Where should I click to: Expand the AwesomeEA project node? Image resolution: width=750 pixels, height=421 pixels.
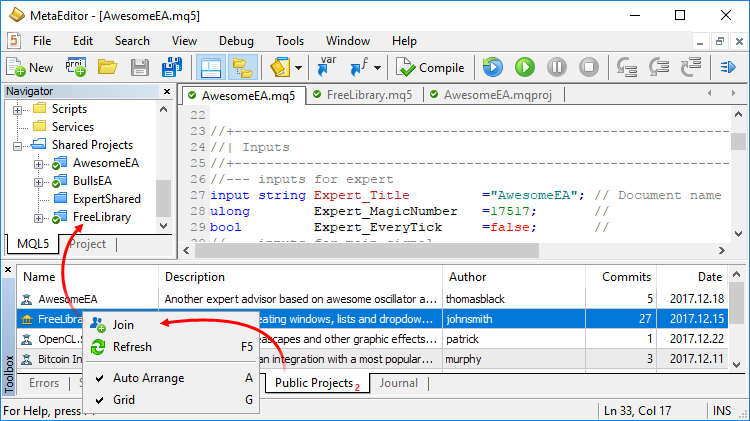pyautogui.click(x=38, y=164)
